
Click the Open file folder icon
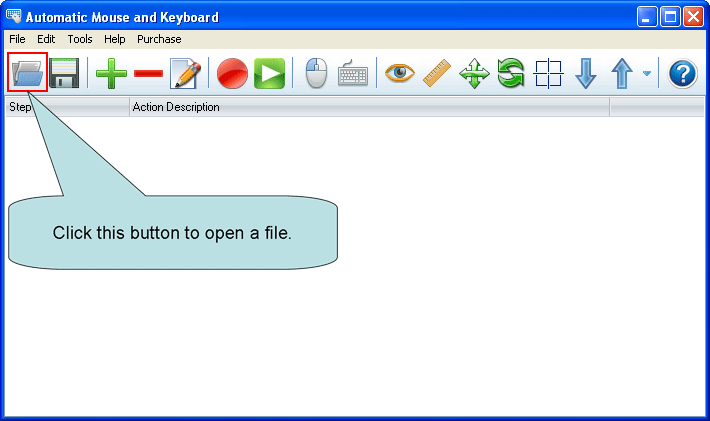pyautogui.click(x=28, y=72)
